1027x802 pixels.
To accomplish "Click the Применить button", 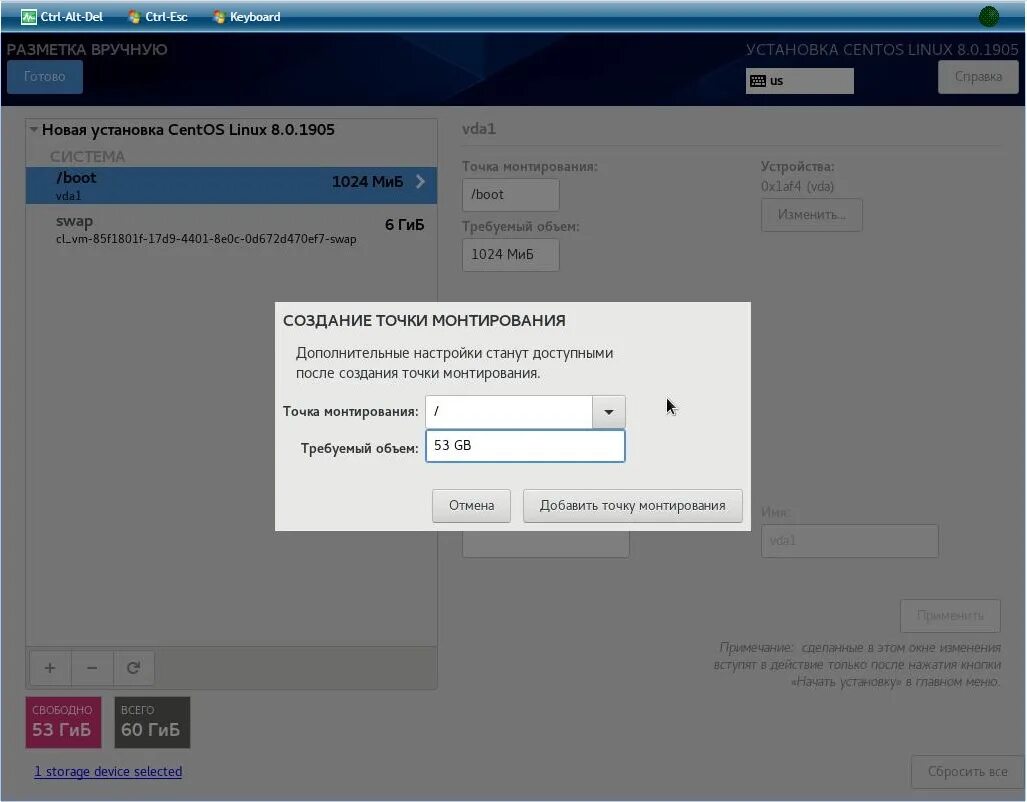I will click(x=950, y=615).
